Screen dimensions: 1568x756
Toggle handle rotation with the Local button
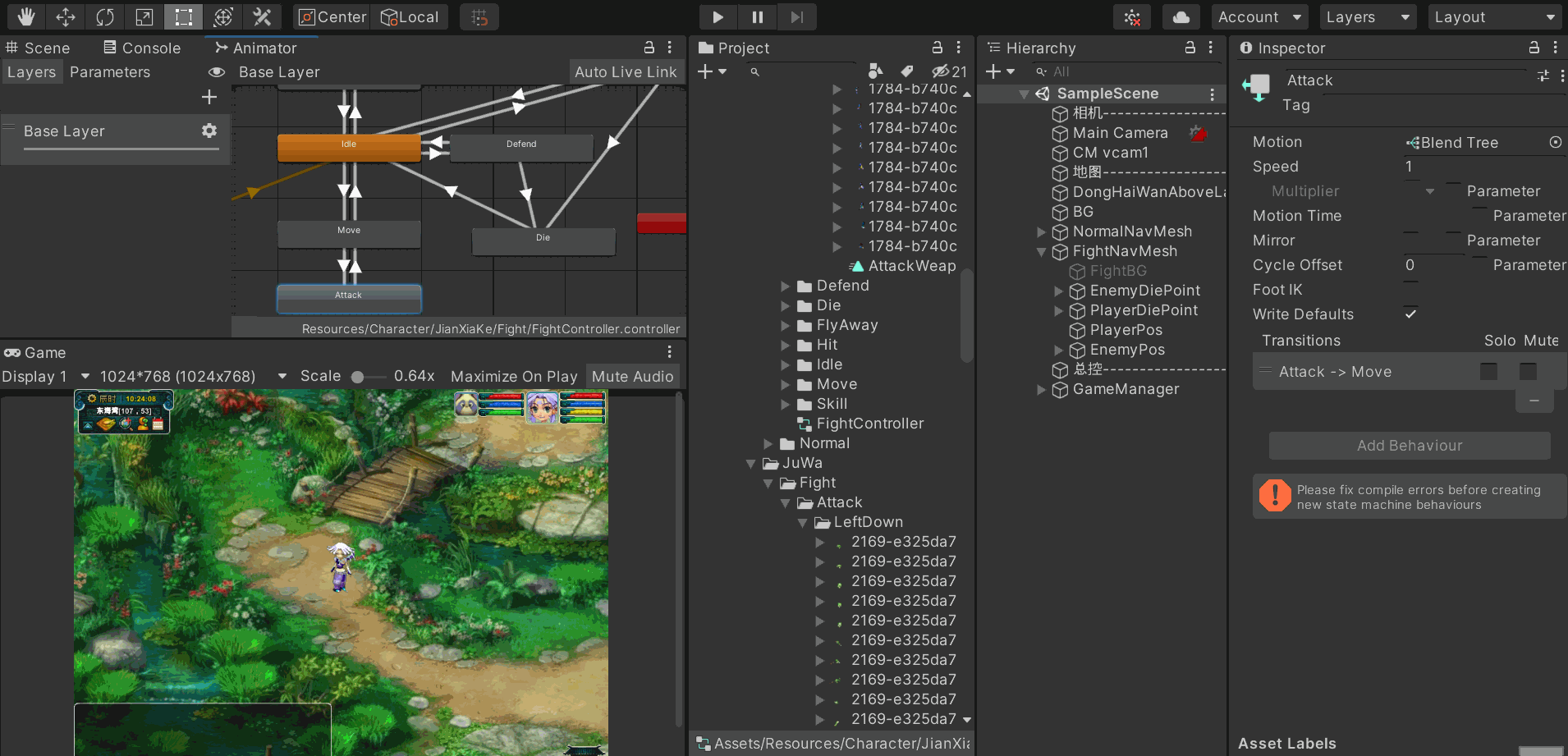410,16
